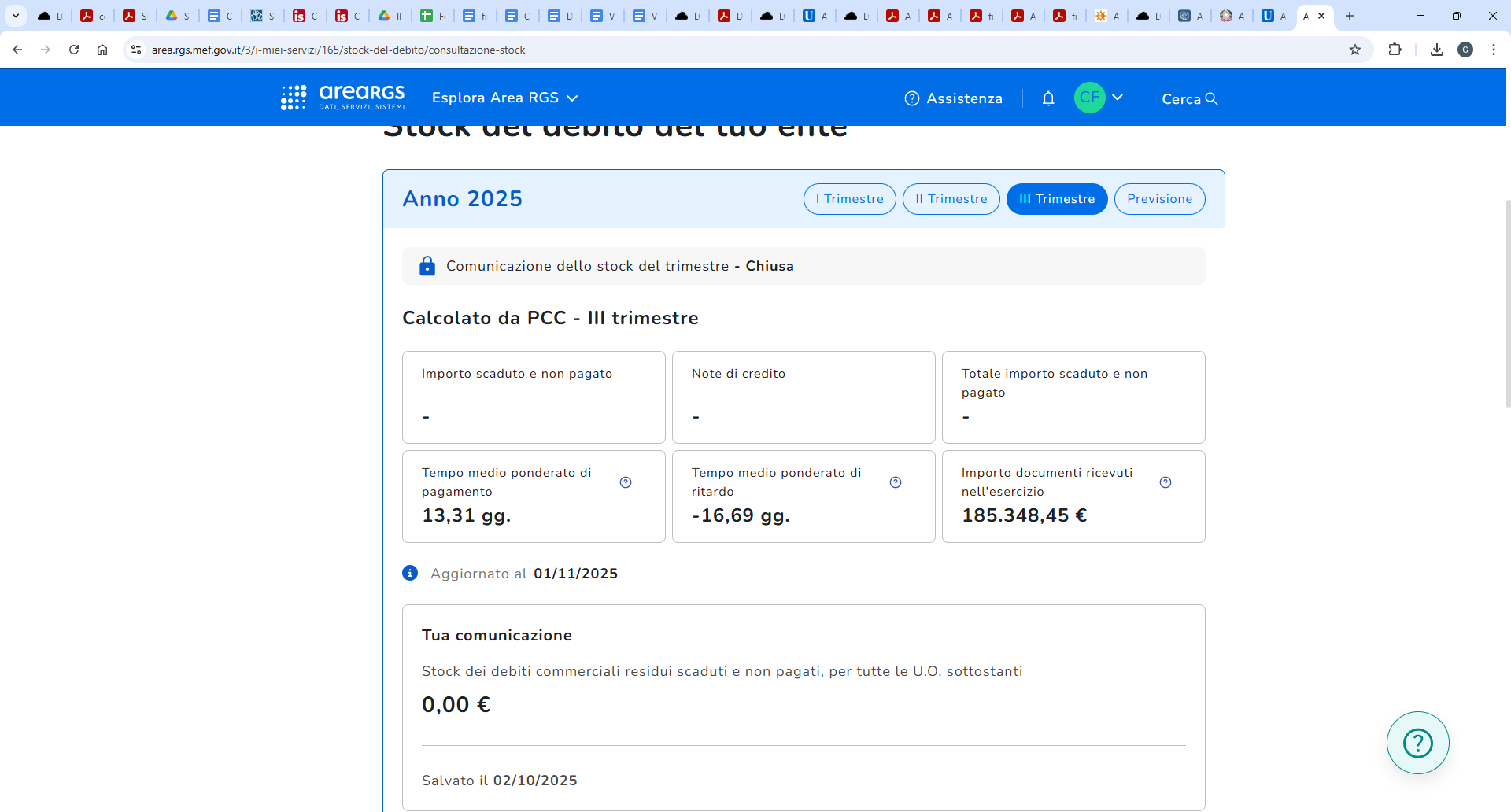Open the CF user profile dropdown
This screenshot has width=1511, height=812.
1099,98
